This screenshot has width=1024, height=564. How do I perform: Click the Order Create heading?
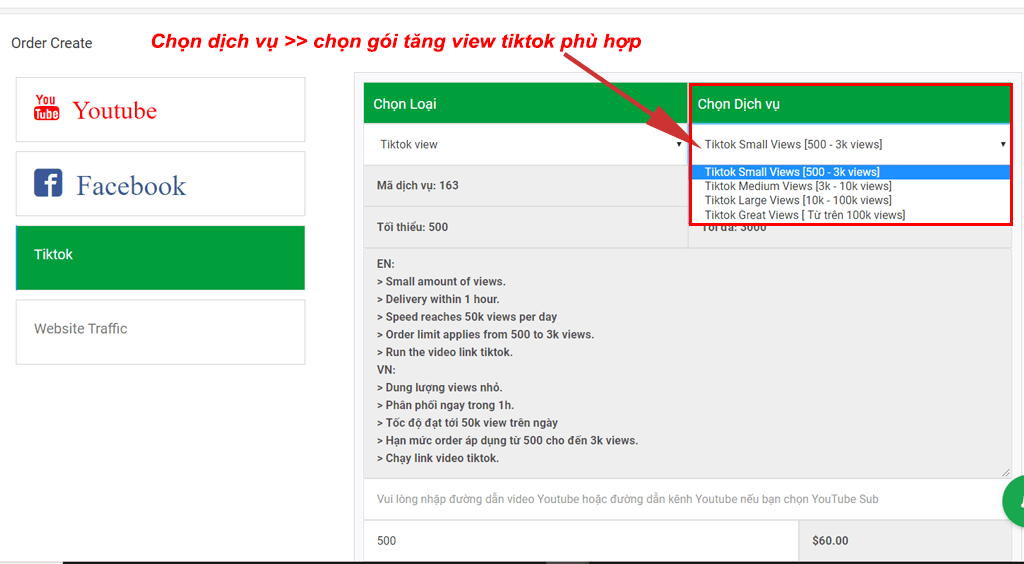[52, 43]
